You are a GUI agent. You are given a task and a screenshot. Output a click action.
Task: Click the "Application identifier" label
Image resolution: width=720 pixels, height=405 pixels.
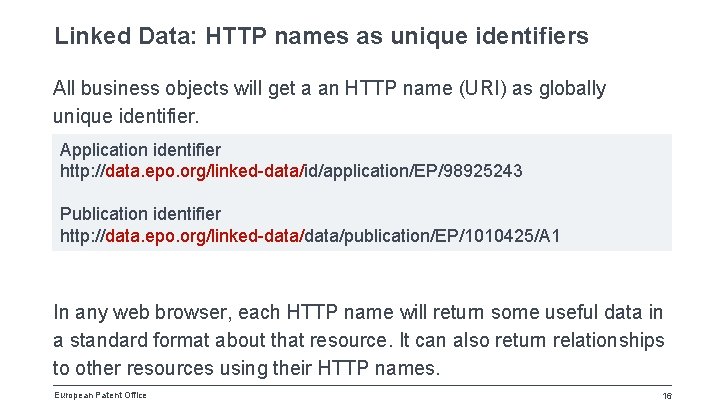click(x=140, y=150)
